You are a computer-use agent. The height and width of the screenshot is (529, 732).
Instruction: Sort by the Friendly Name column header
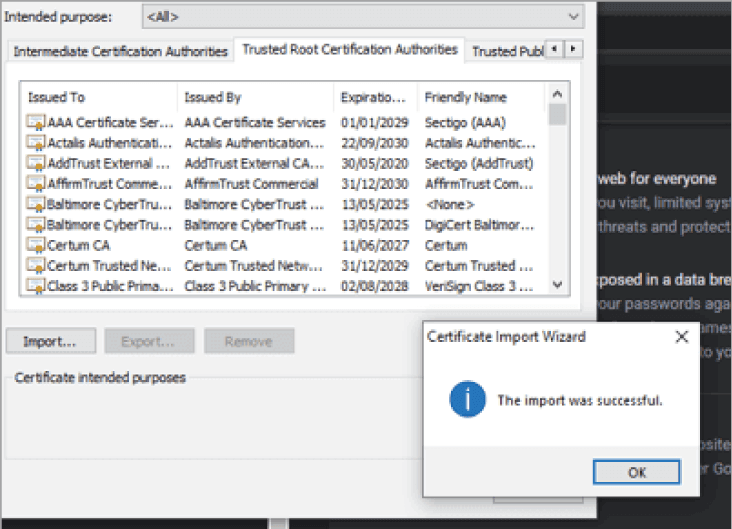(x=481, y=97)
